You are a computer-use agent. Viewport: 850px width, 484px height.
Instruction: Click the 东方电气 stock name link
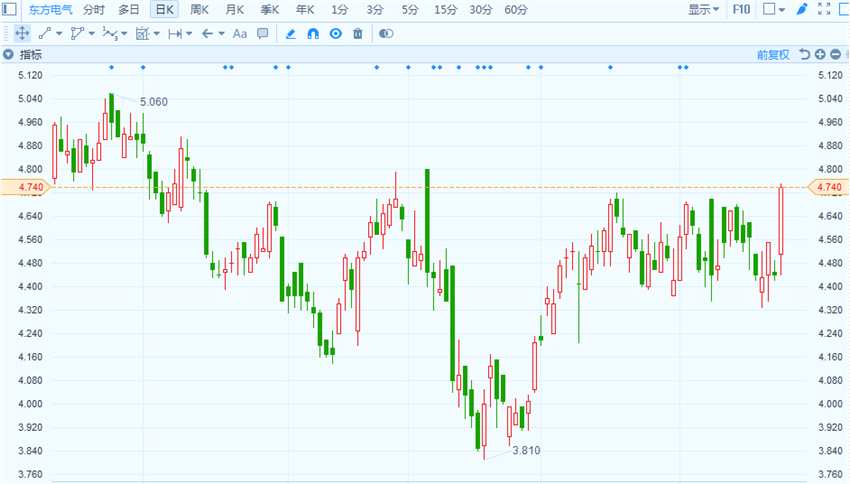[50, 9]
